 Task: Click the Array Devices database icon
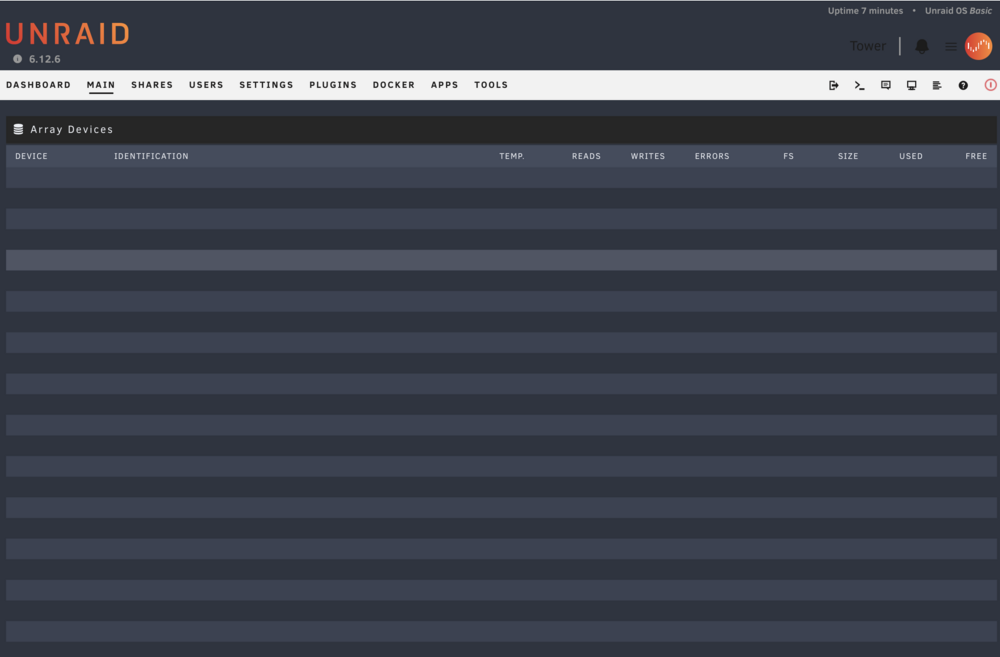click(x=18, y=129)
